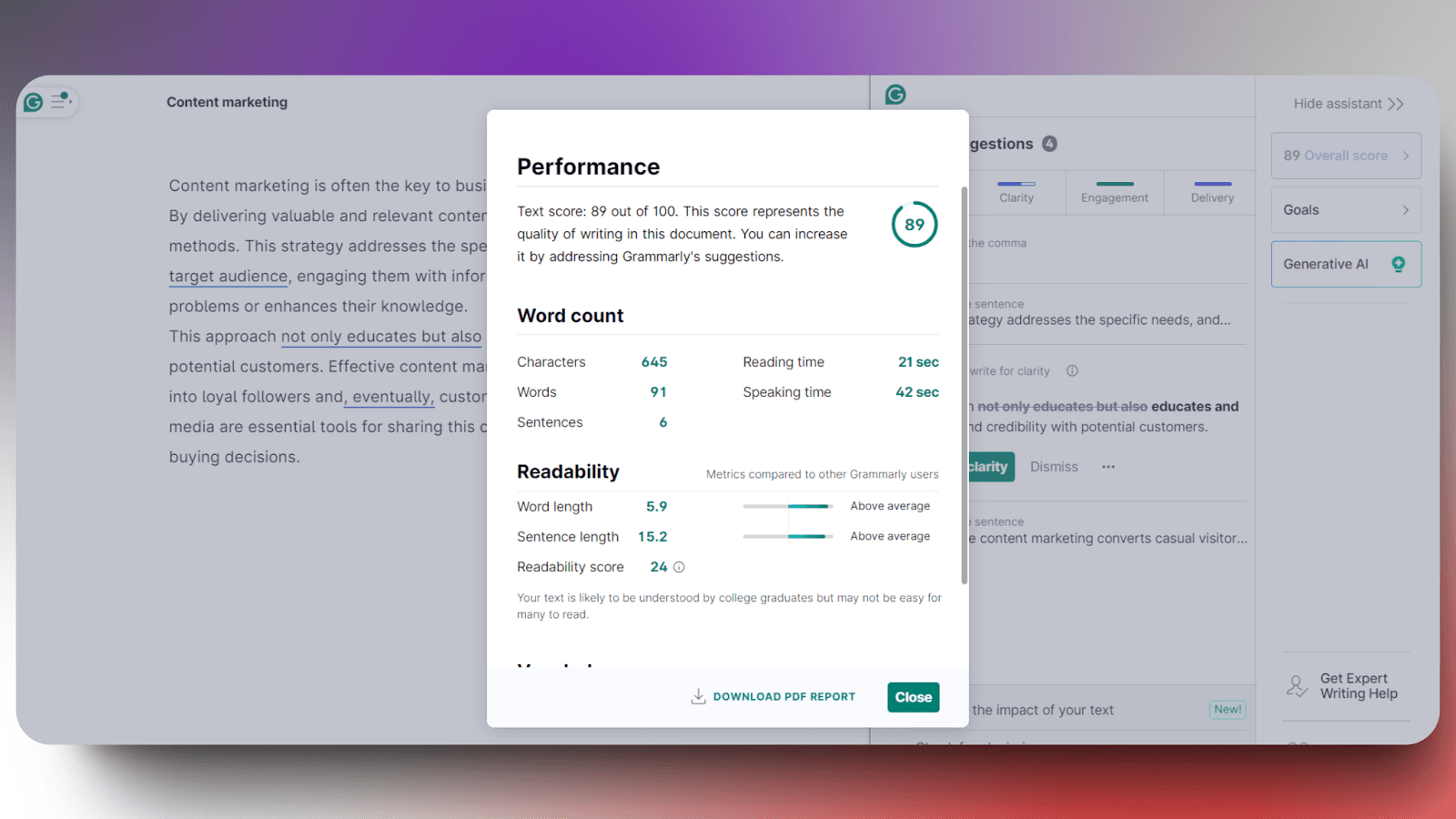
Task: Click the Characters value 645
Action: click(x=654, y=362)
